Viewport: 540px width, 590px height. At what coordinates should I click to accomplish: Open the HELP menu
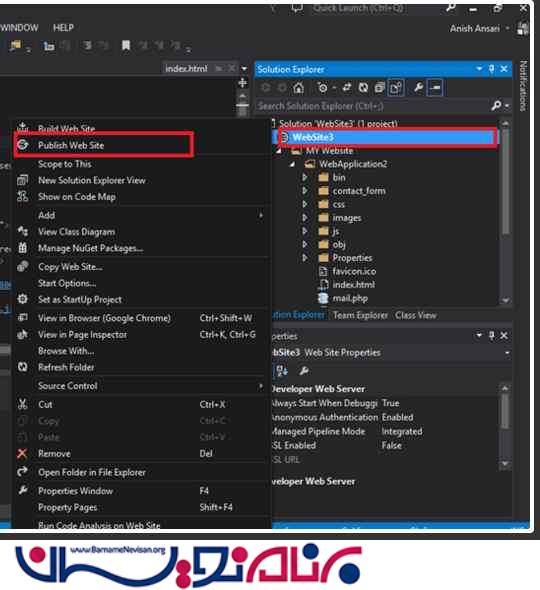click(x=63, y=28)
